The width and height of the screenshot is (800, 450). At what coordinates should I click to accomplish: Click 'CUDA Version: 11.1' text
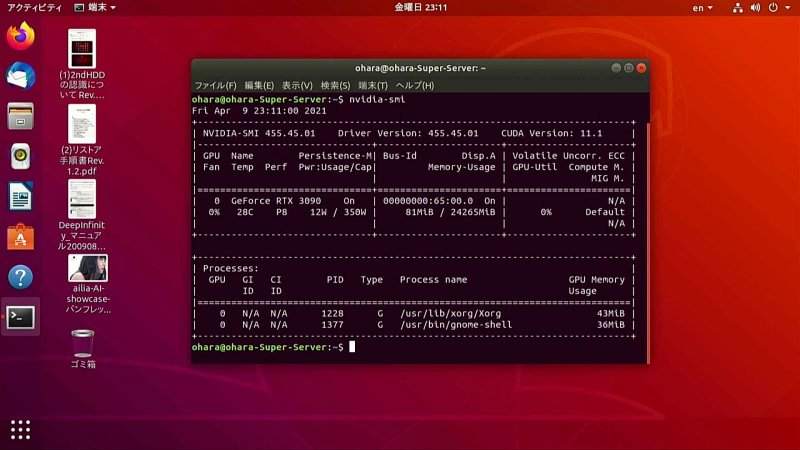552,133
